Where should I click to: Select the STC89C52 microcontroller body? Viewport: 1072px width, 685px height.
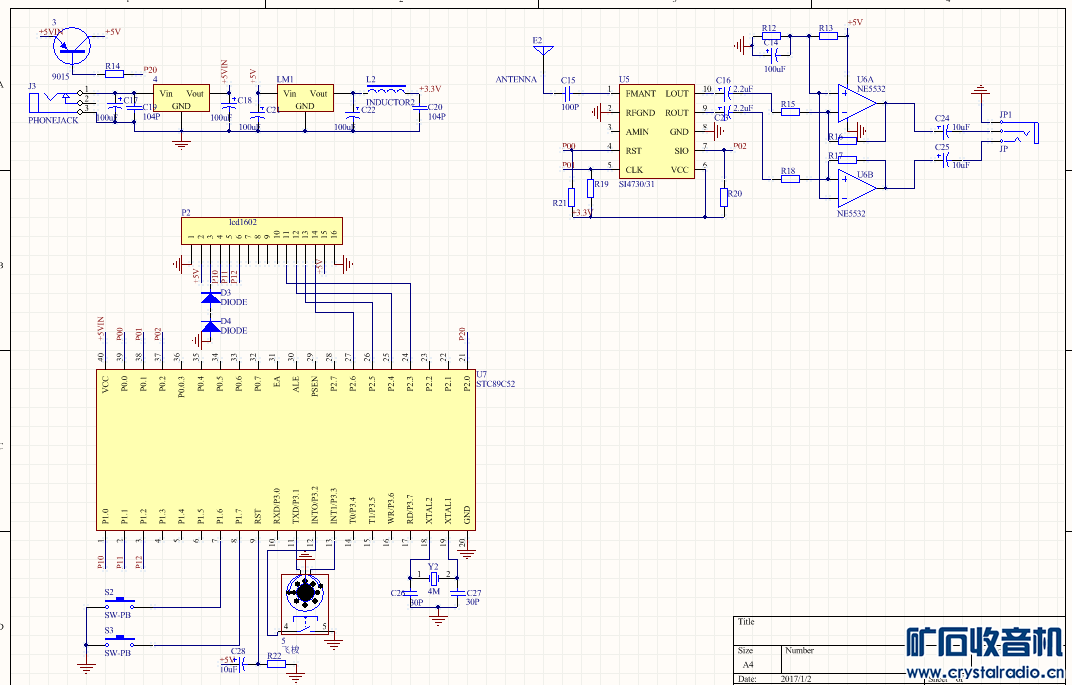(x=286, y=450)
